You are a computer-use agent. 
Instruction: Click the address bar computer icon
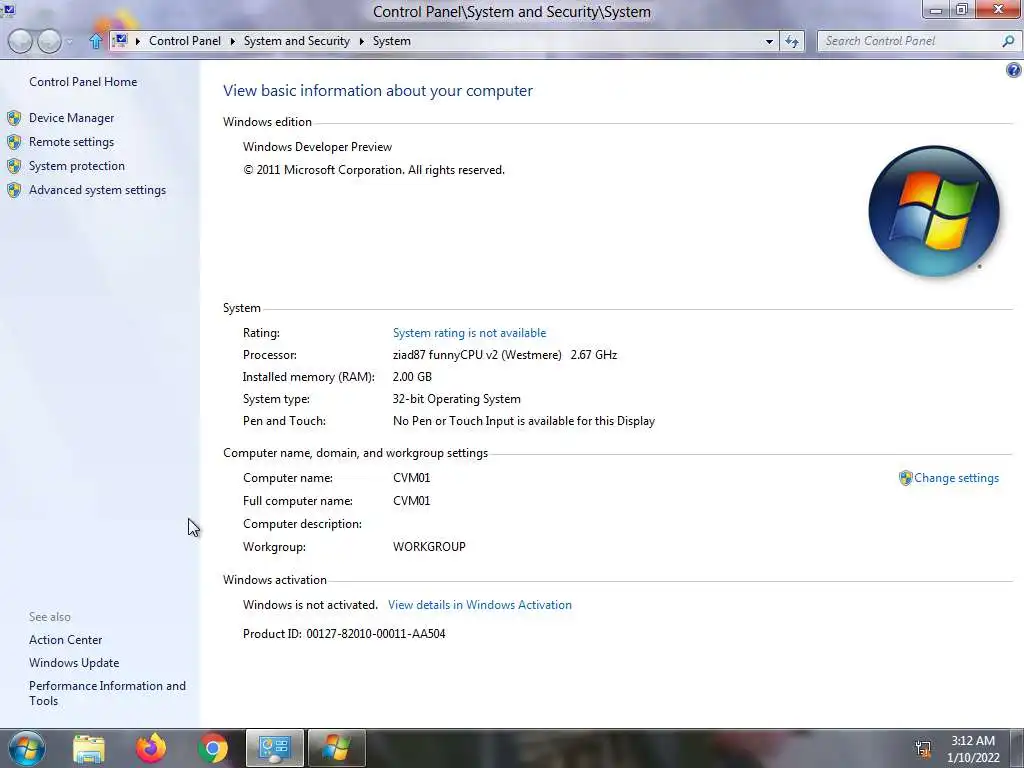[x=120, y=40]
